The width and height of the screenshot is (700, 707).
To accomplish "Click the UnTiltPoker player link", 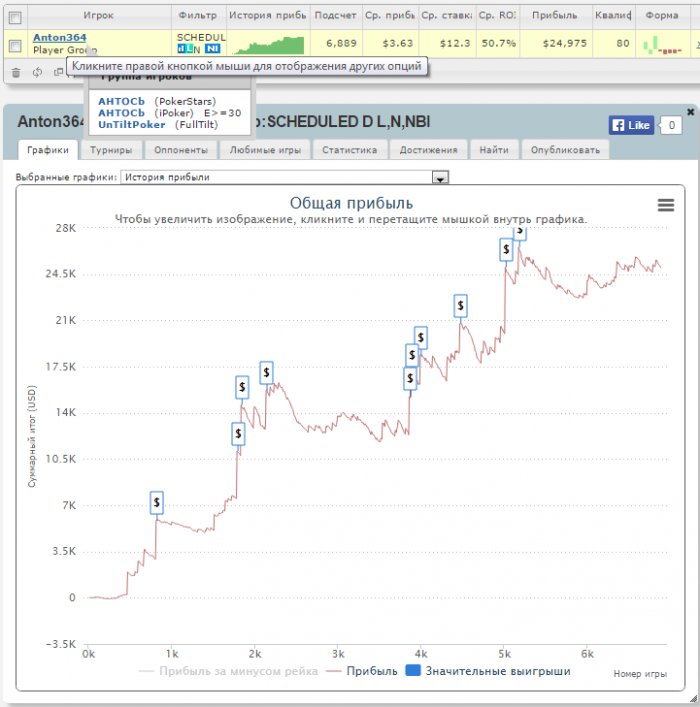I will tap(132, 125).
